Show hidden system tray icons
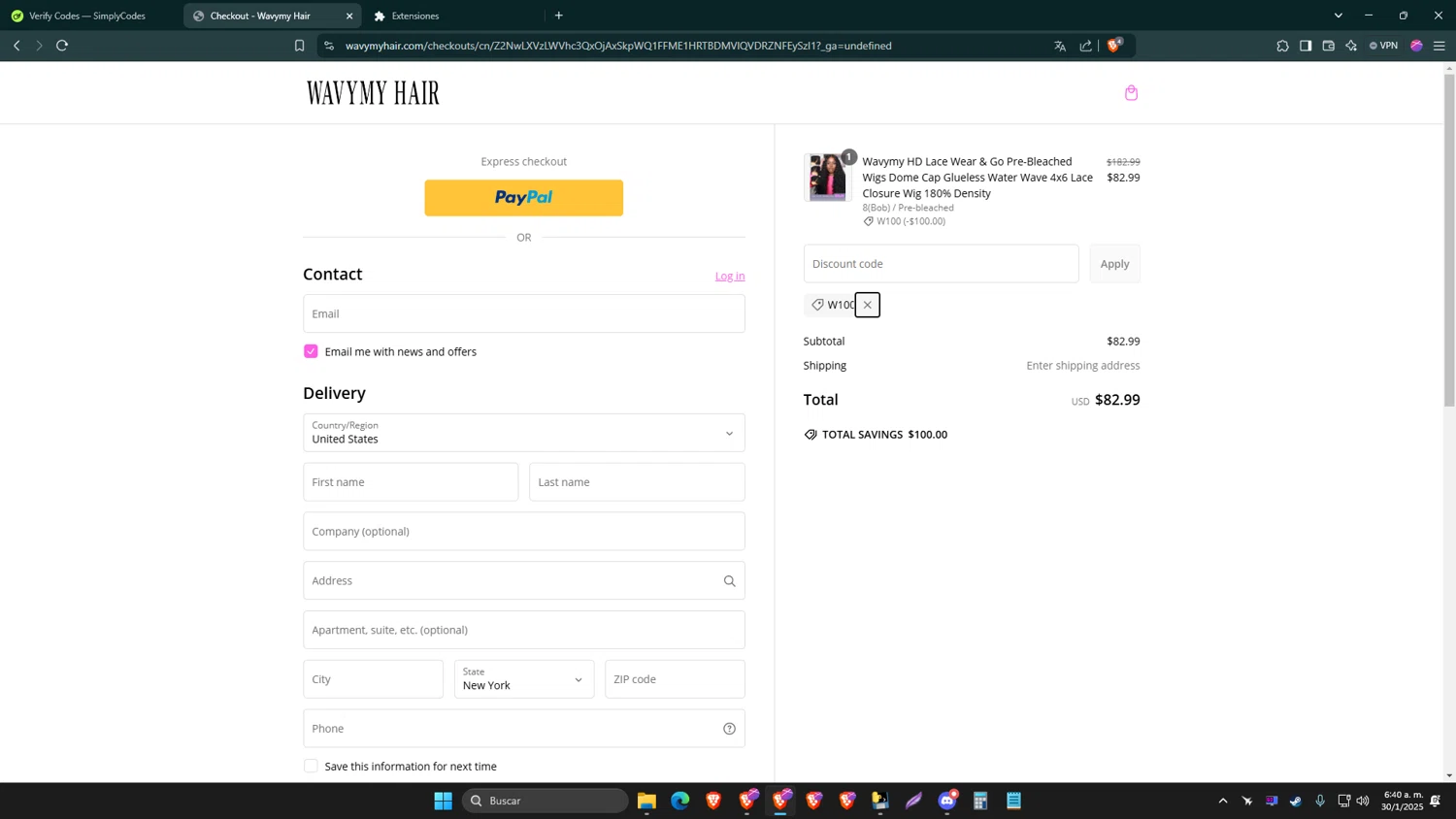 click(x=1222, y=801)
